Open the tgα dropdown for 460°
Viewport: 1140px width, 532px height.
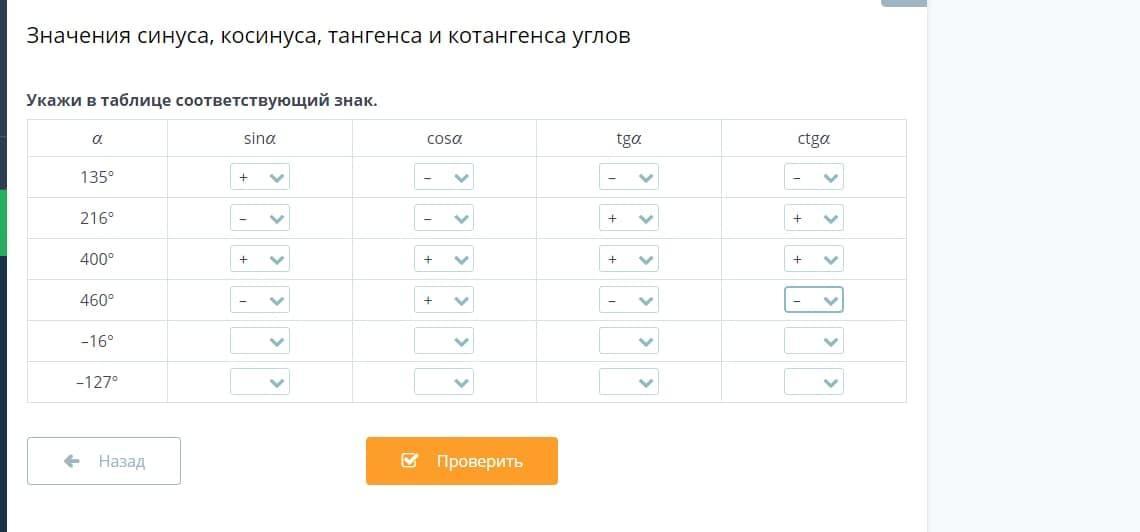[x=629, y=301]
